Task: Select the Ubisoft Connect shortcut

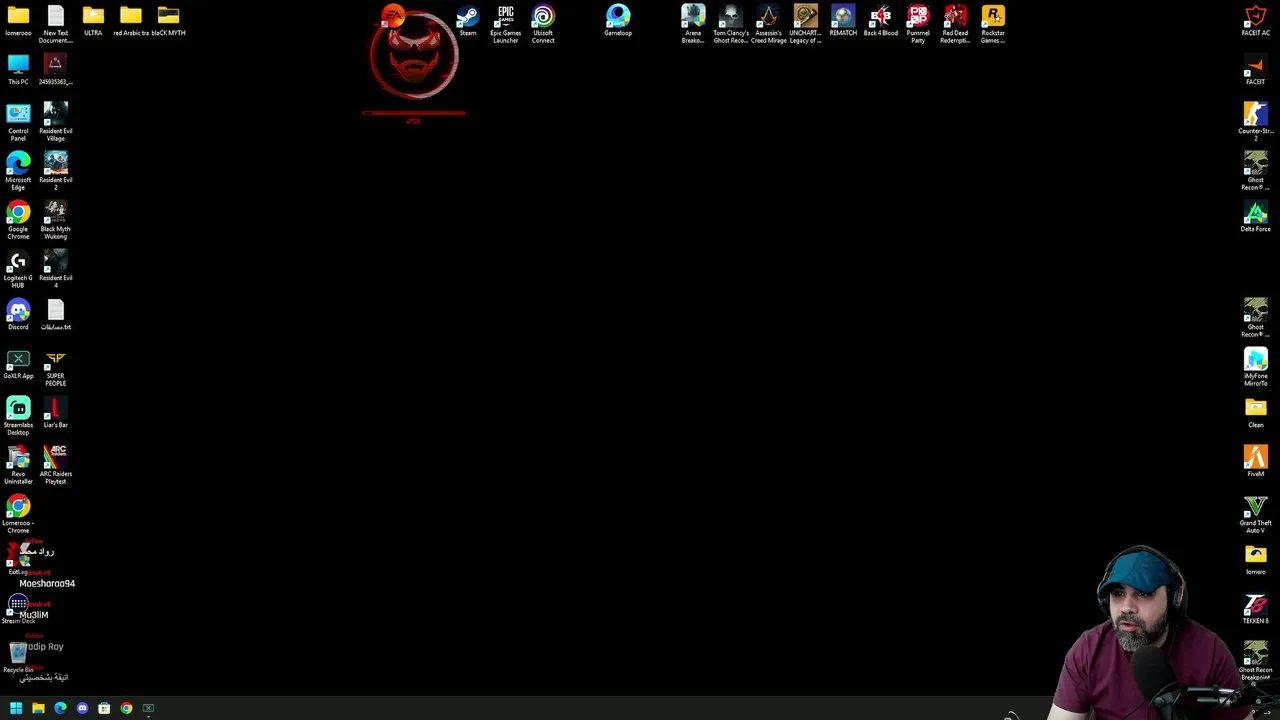Action: pyautogui.click(x=543, y=24)
